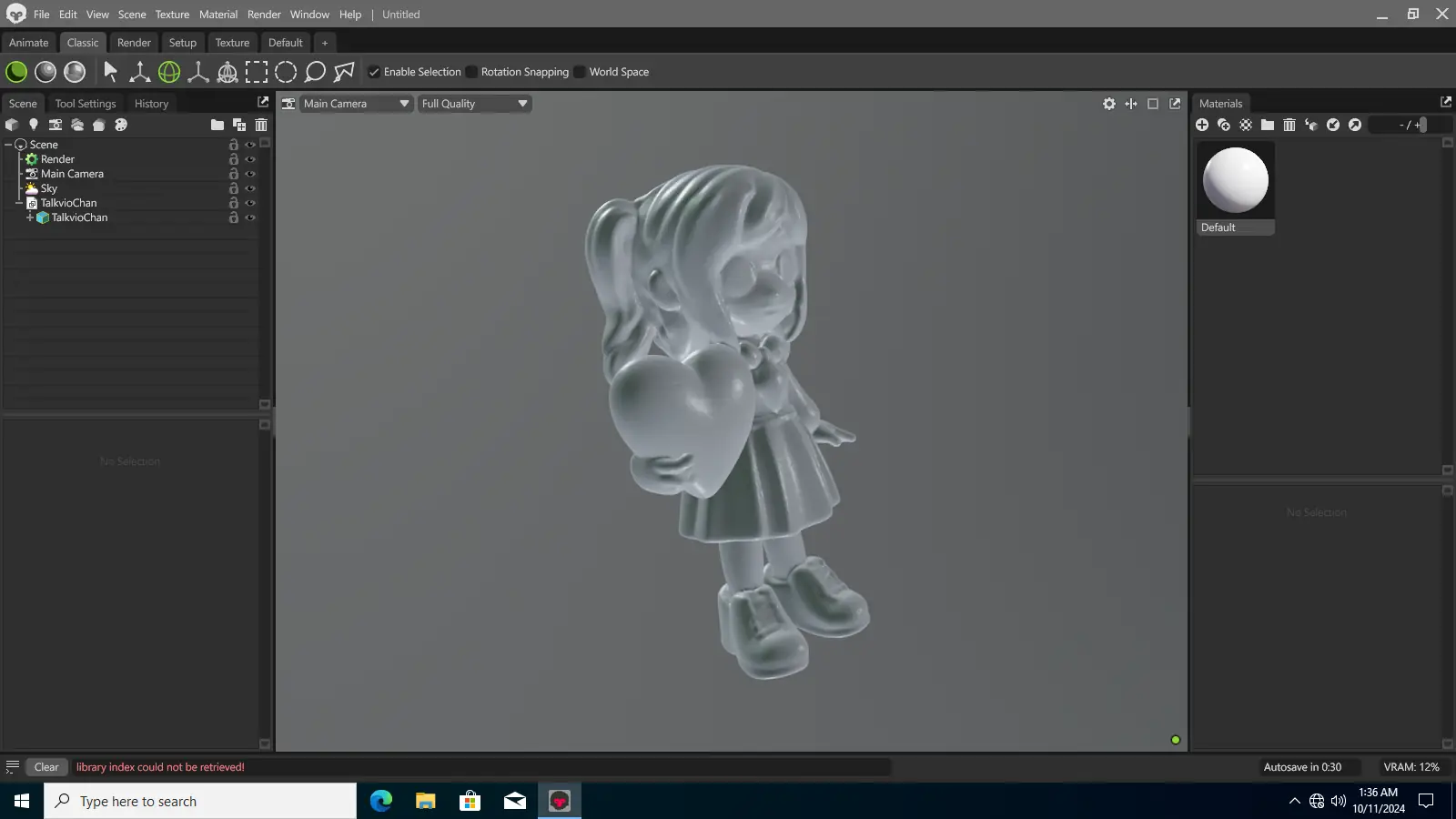Expand the nested TalkvioChan mesh node
The image size is (1456, 819).
click(30, 217)
